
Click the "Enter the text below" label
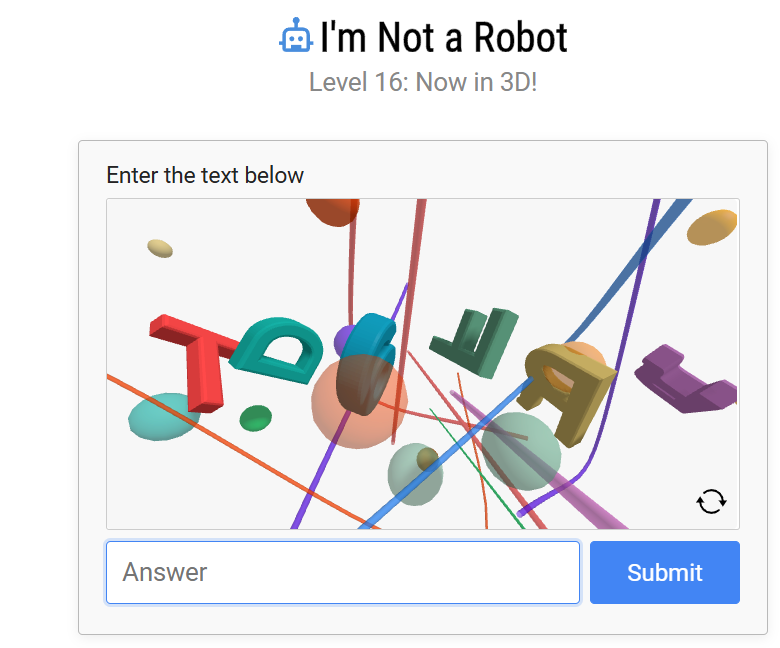pos(205,176)
